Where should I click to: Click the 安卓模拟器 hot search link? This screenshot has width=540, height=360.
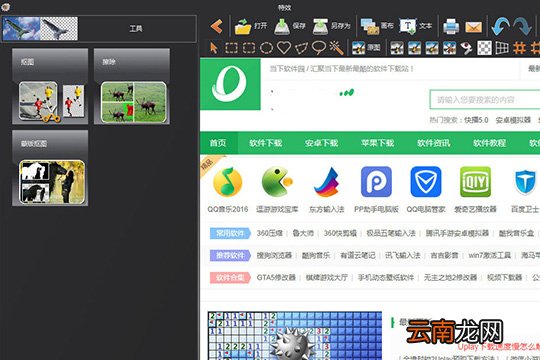pos(513,120)
